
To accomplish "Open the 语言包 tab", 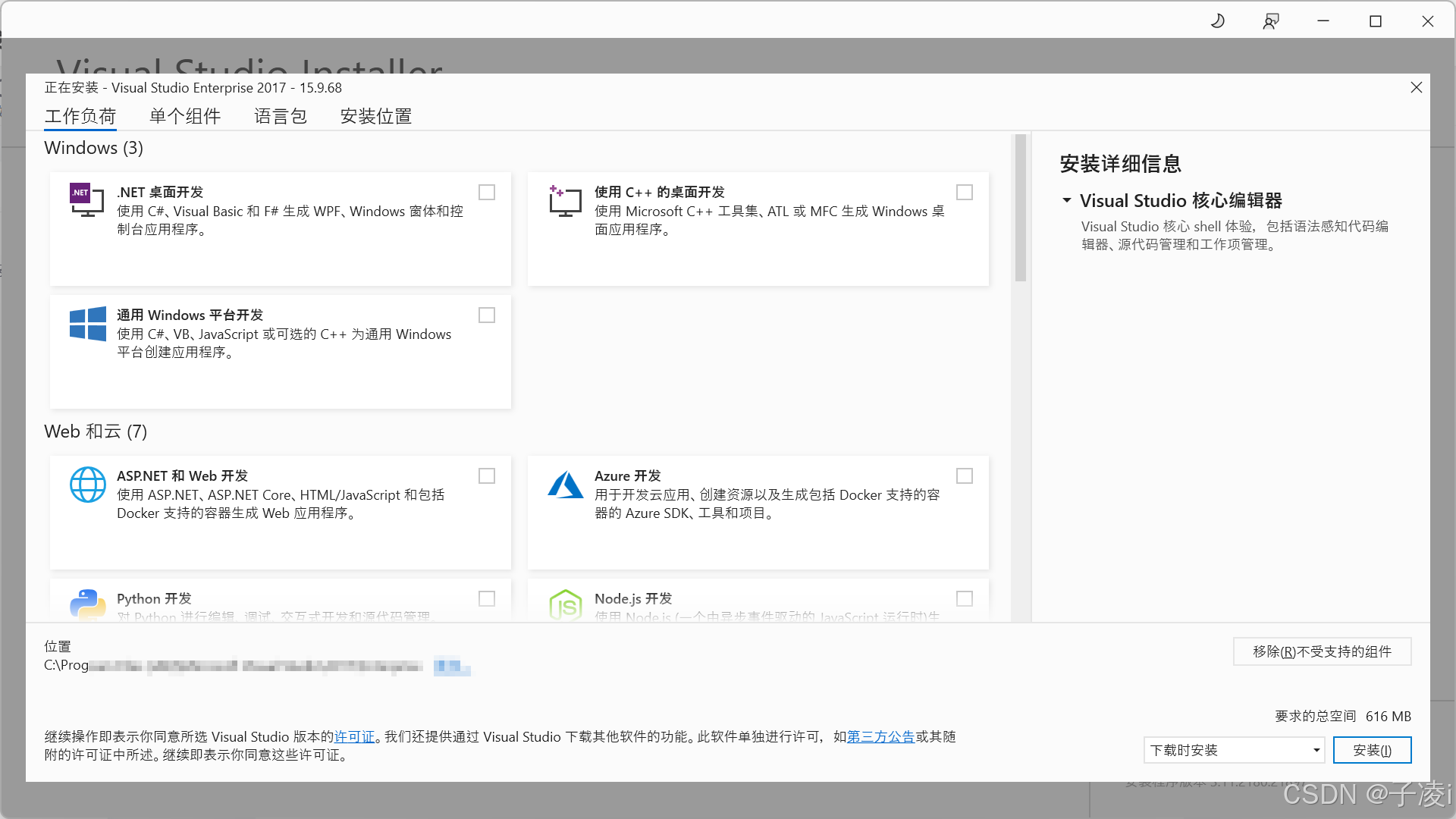I will (280, 116).
